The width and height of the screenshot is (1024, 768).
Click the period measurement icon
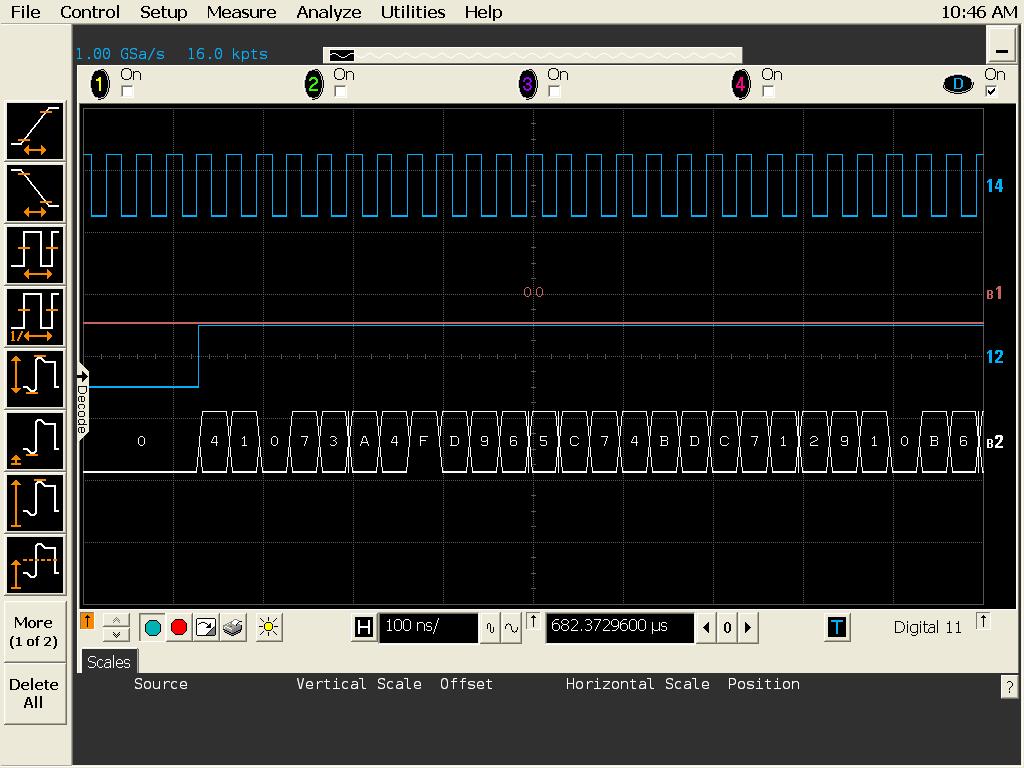point(36,255)
